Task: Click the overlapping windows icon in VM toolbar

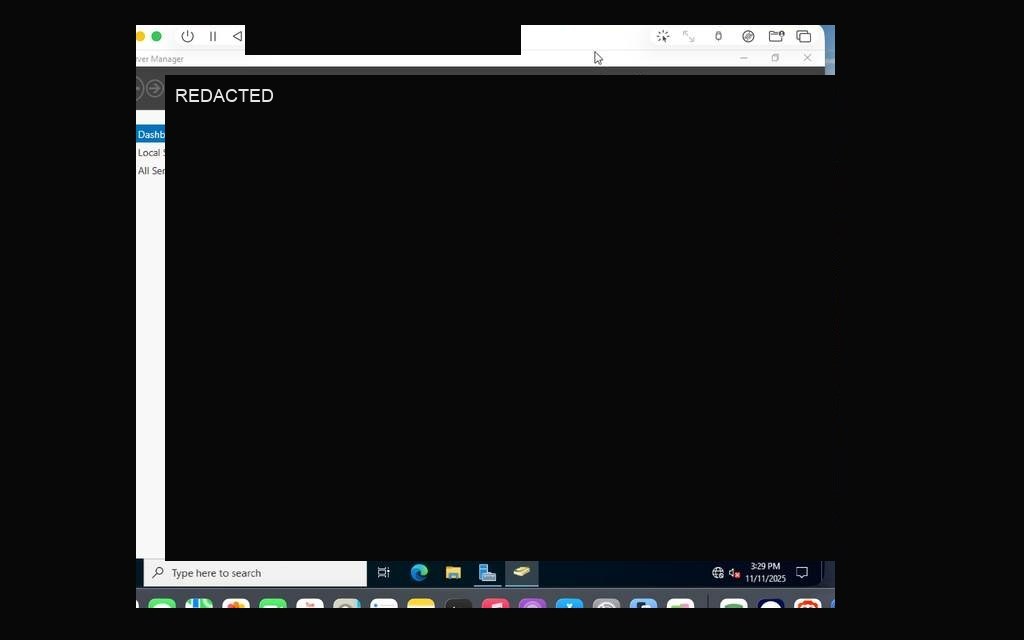Action: (x=803, y=37)
